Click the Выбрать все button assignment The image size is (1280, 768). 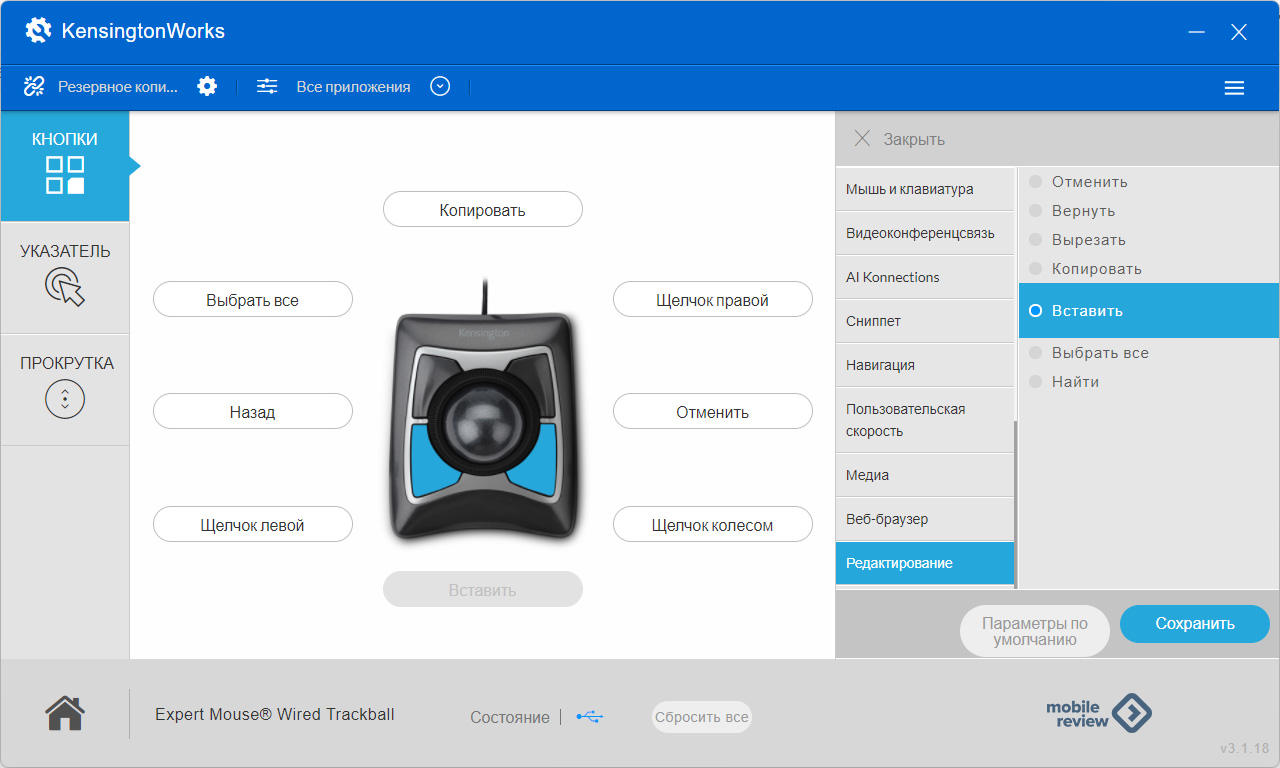(253, 300)
